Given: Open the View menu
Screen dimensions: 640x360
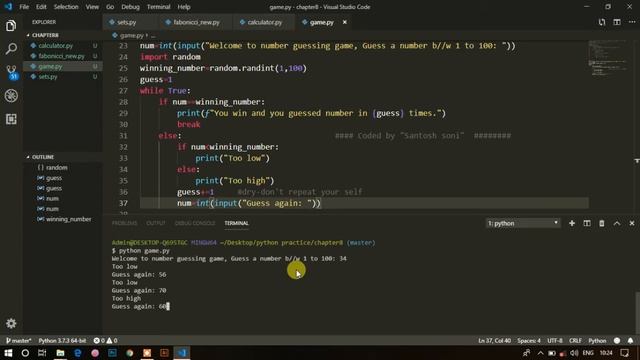Looking at the screenshot, I should pyautogui.click(x=92, y=7).
